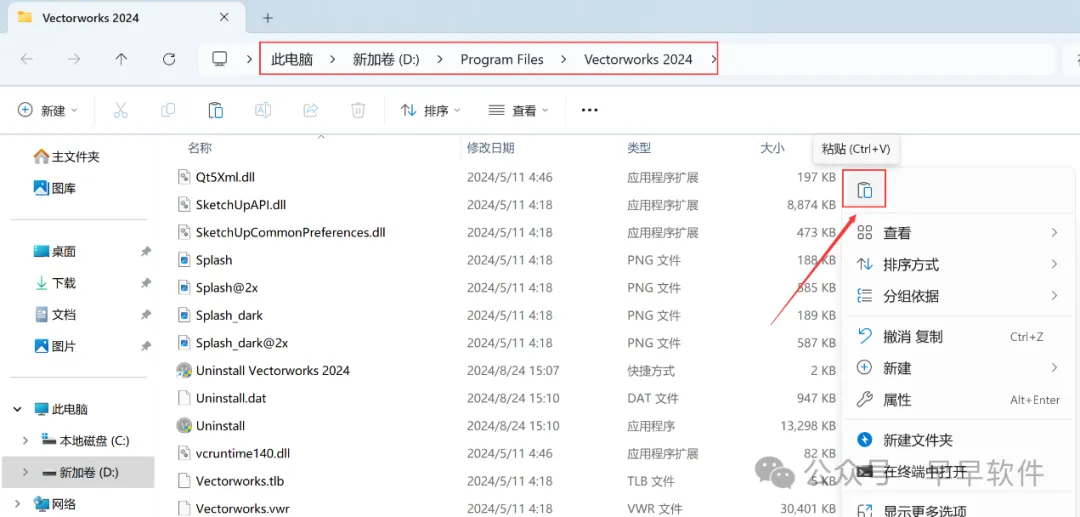Open 主文件夹 in sidebar
The image size is (1080, 517).
[67, 157]
